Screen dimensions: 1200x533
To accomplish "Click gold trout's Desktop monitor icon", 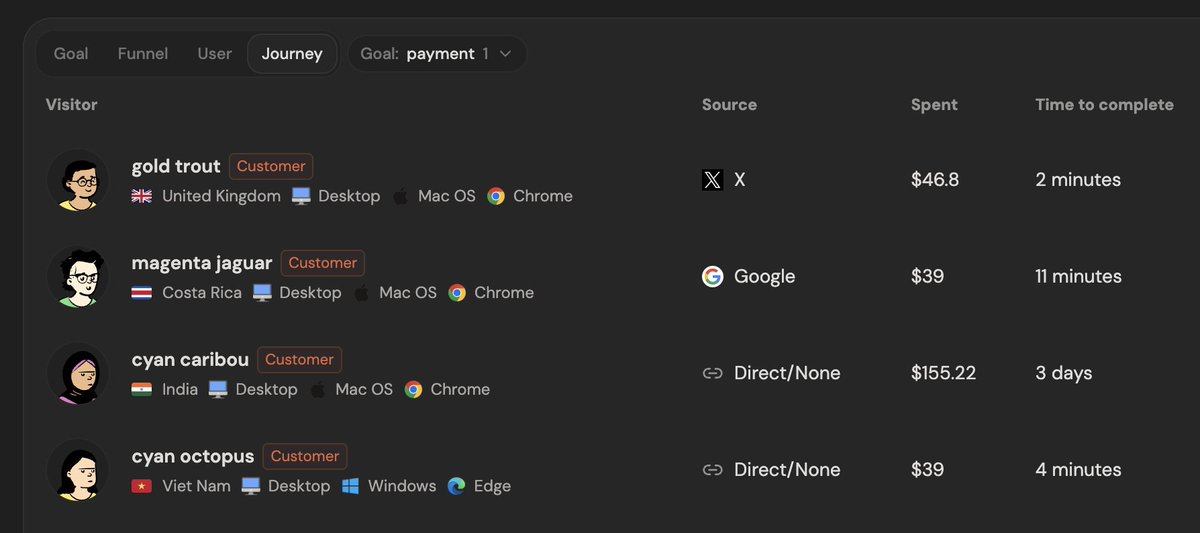I will [x=301, y=196].
